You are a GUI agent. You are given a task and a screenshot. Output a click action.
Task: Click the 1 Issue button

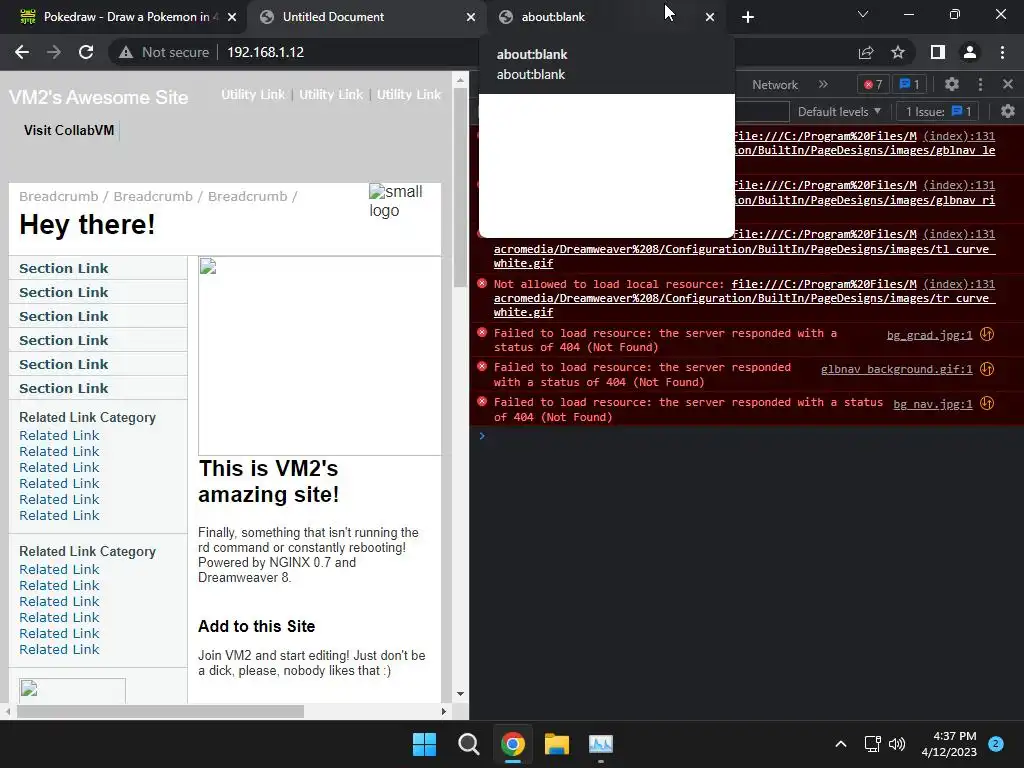(938, 112)
